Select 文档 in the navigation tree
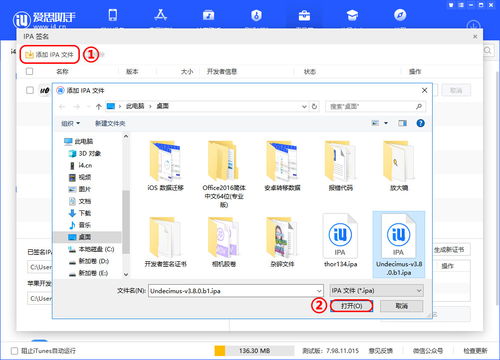 (x=80, y=201)
